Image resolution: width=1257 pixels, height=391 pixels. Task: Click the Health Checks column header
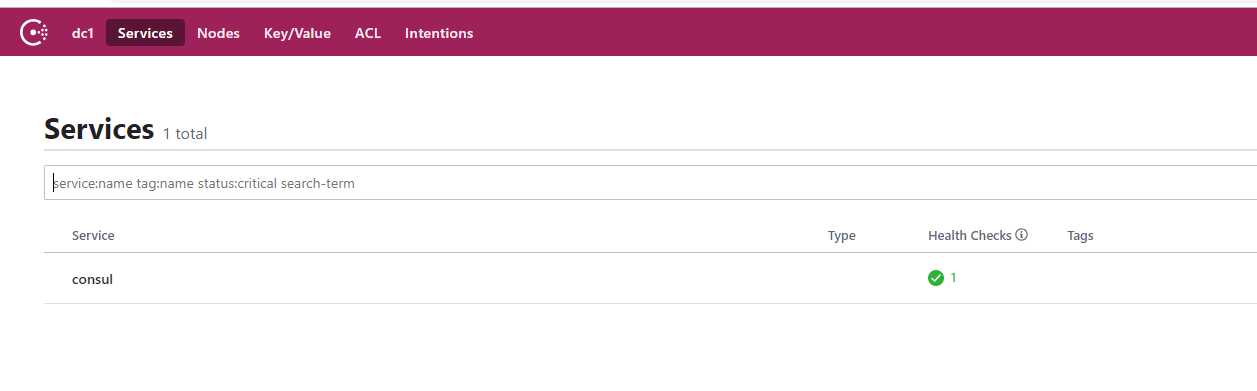(x=970, y=236)
